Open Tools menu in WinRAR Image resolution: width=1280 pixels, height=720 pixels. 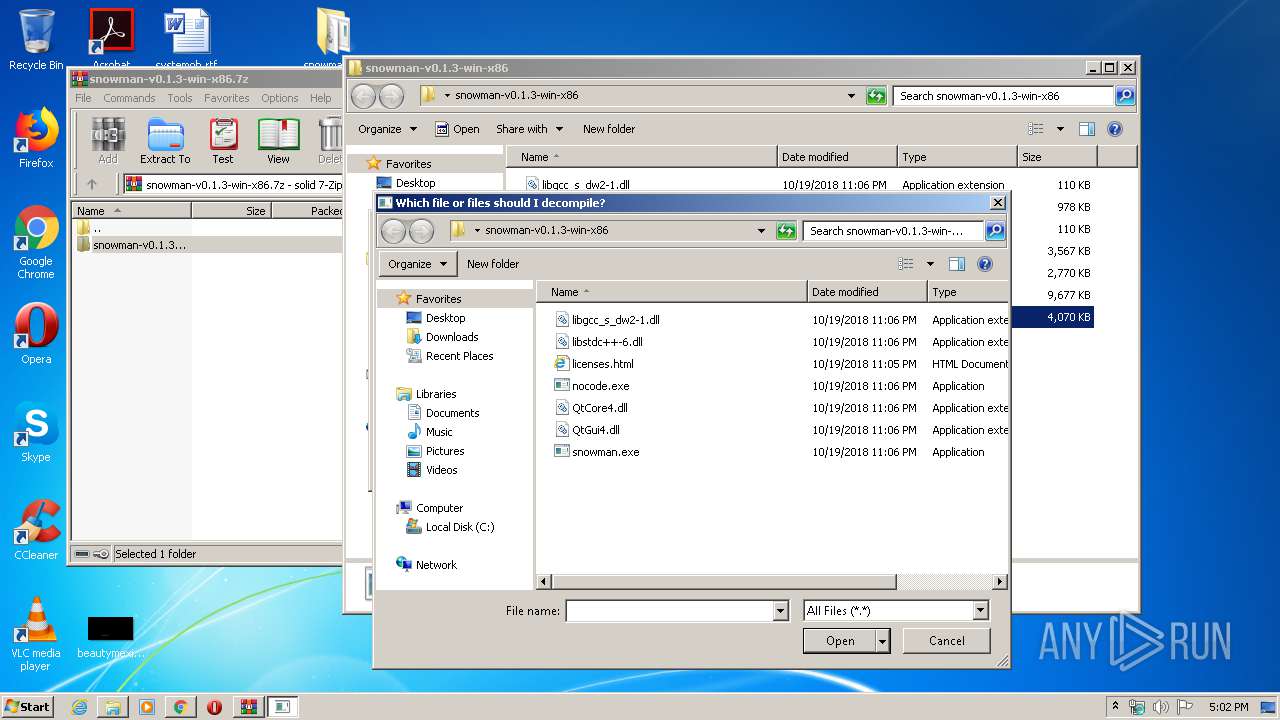point(180,98)
